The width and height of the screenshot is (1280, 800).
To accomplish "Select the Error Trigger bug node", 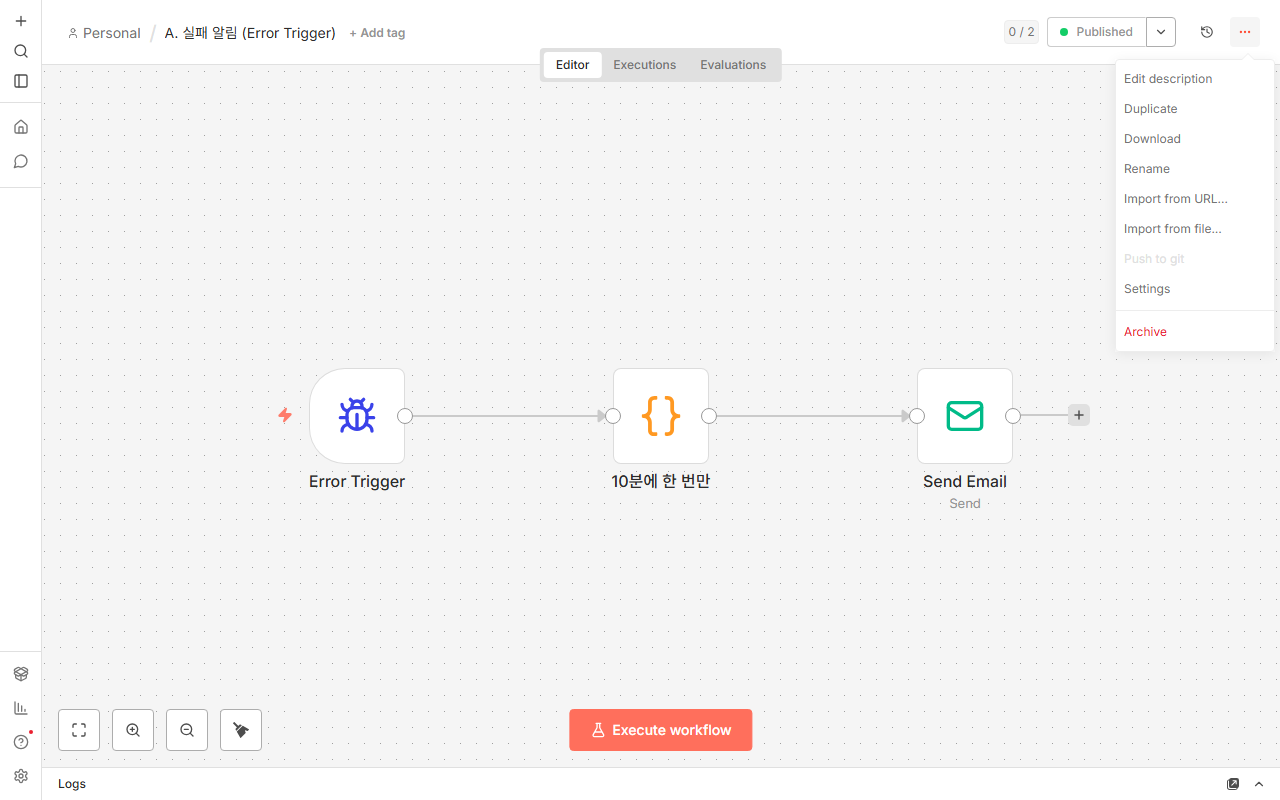I will coord(357,416).
